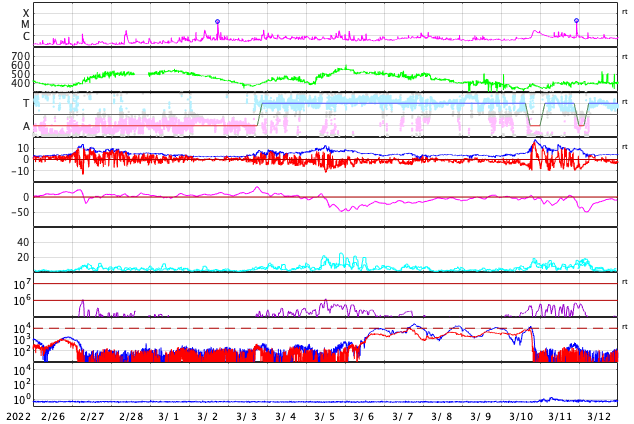Click the 3/ 2 date label
Screen dimensions: 634x424
208,416
